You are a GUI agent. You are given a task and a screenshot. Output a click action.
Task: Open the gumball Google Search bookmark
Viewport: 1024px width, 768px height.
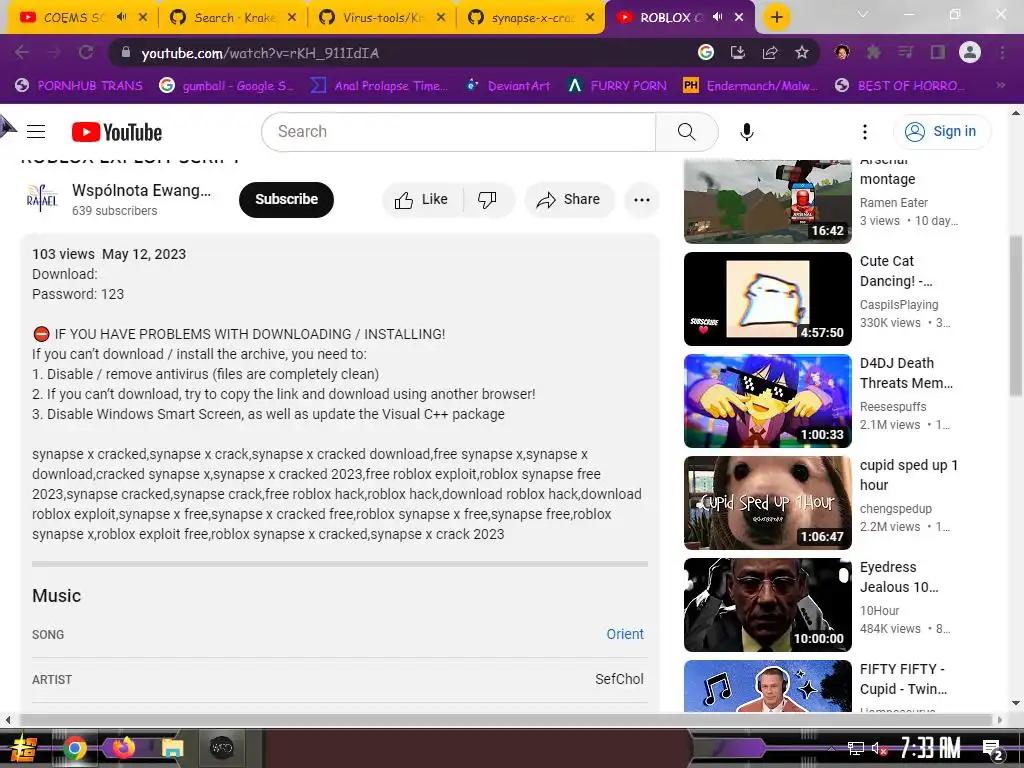(x=227, y=86)
